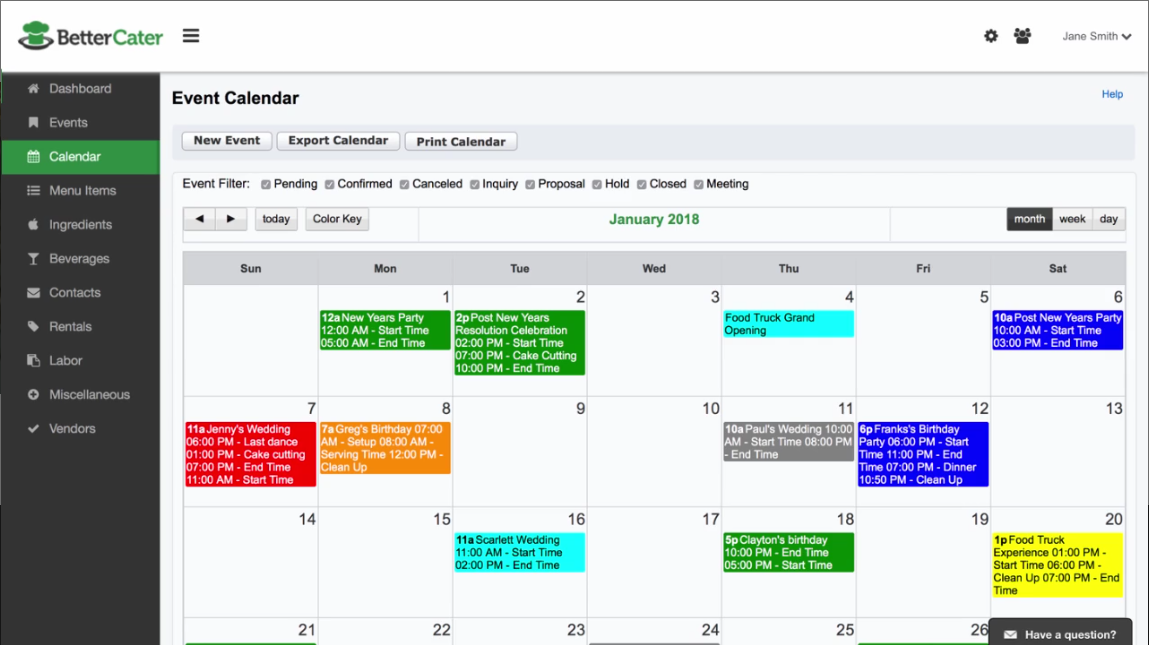Open Events in the sidebar
This screenshot has height=645, width=1149.
coord(81,122)
